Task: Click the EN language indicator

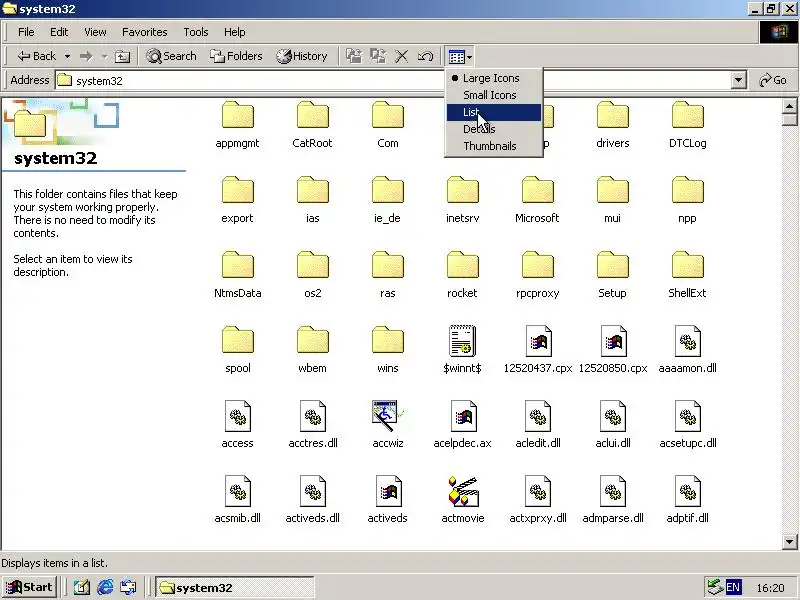Action: pyautogui.click(x=733, y=588)
